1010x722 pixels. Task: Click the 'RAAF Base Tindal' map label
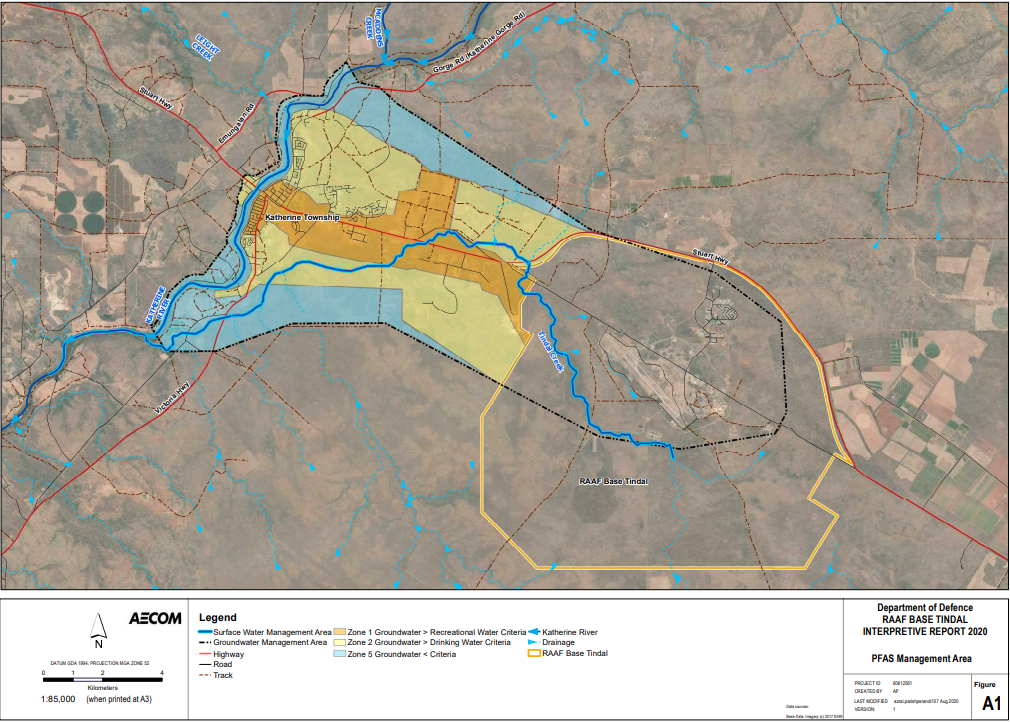[613, 482]
